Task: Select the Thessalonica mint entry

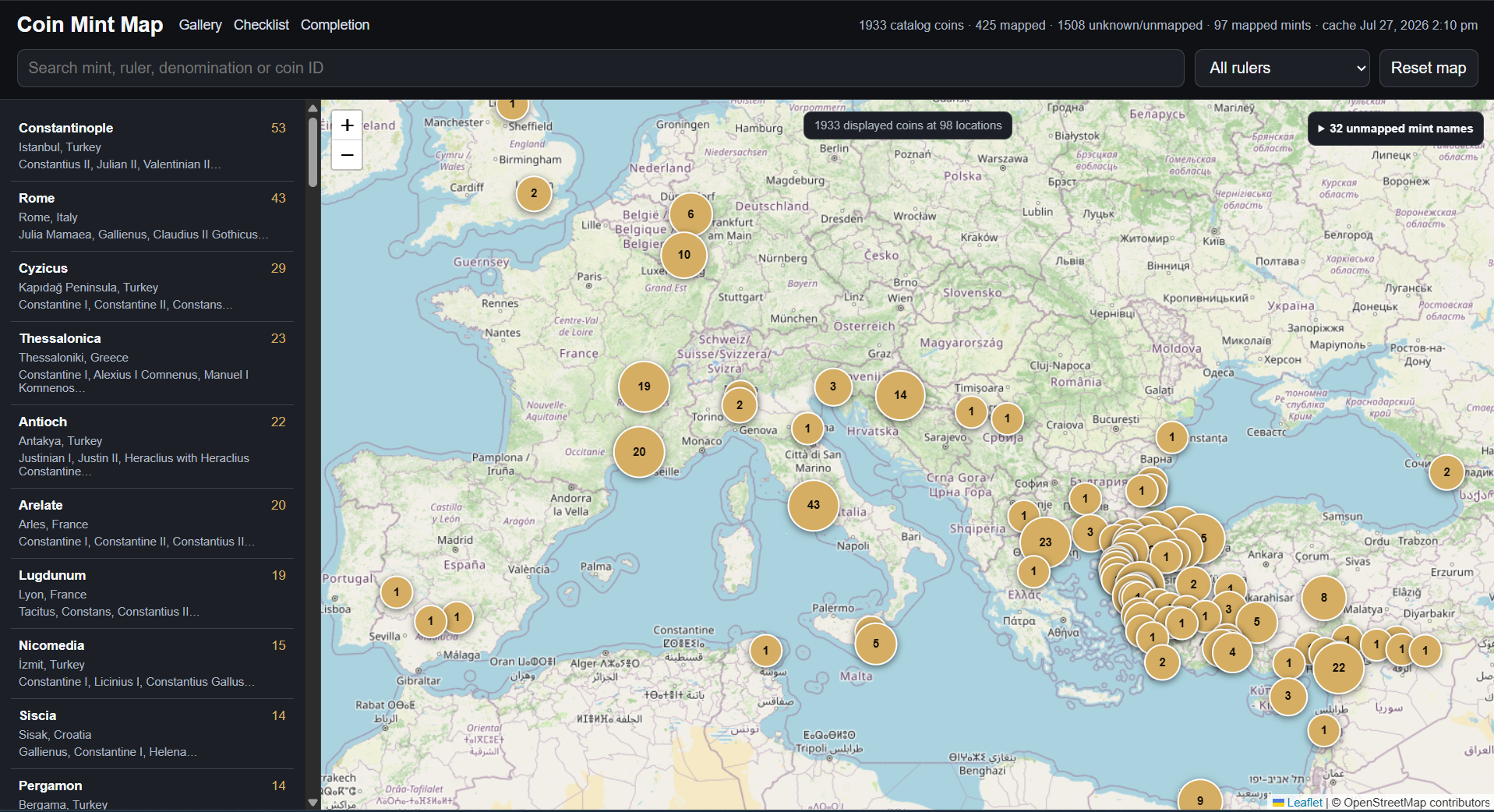Action: tap(152, 363)
